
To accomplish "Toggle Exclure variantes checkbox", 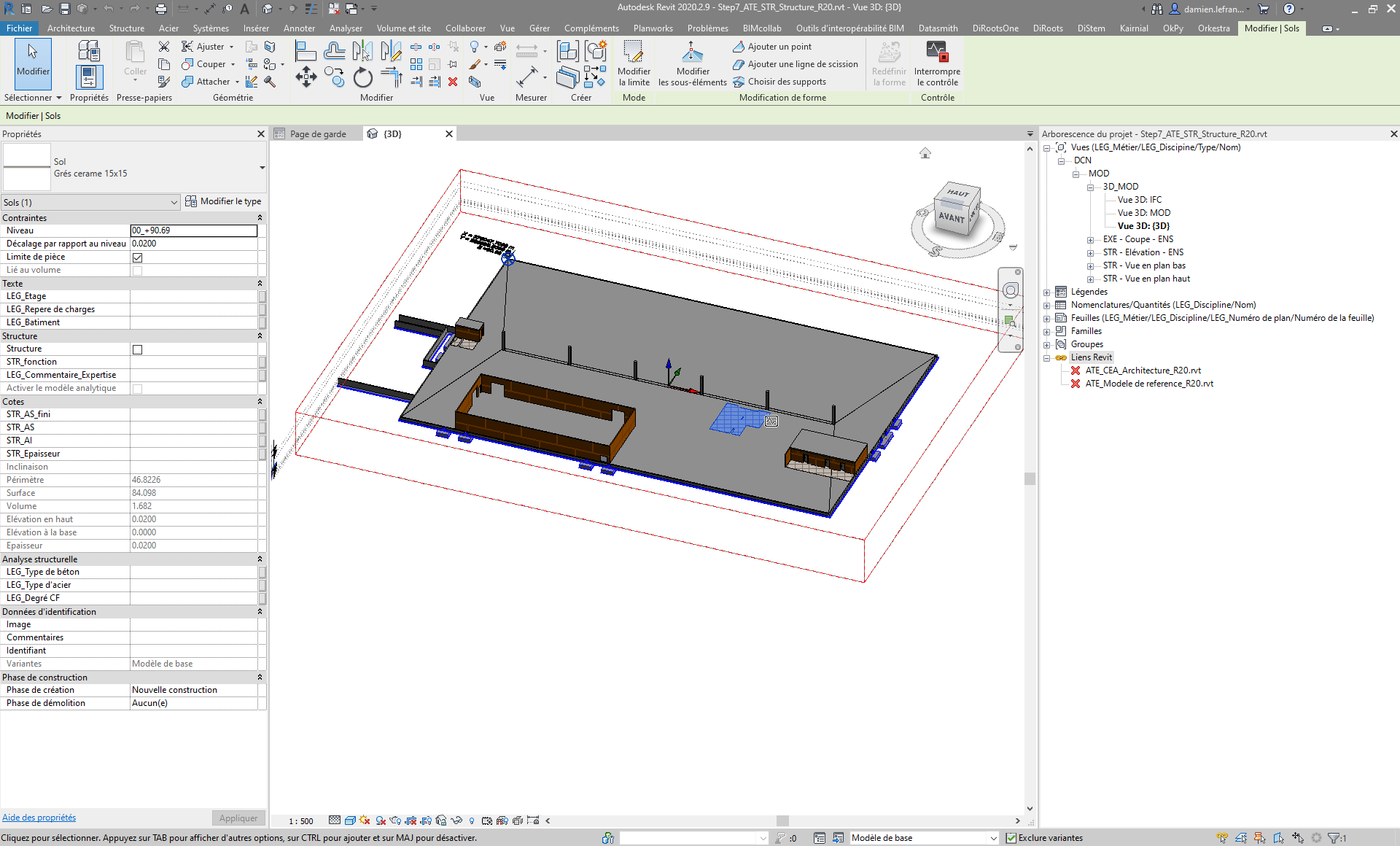I will point(1011,838).
